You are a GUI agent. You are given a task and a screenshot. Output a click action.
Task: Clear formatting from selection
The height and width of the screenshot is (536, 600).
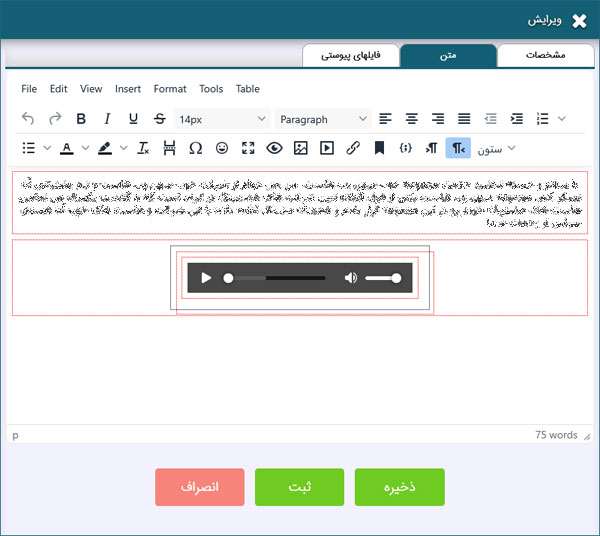pyautogui.click(x=143, y=148)
